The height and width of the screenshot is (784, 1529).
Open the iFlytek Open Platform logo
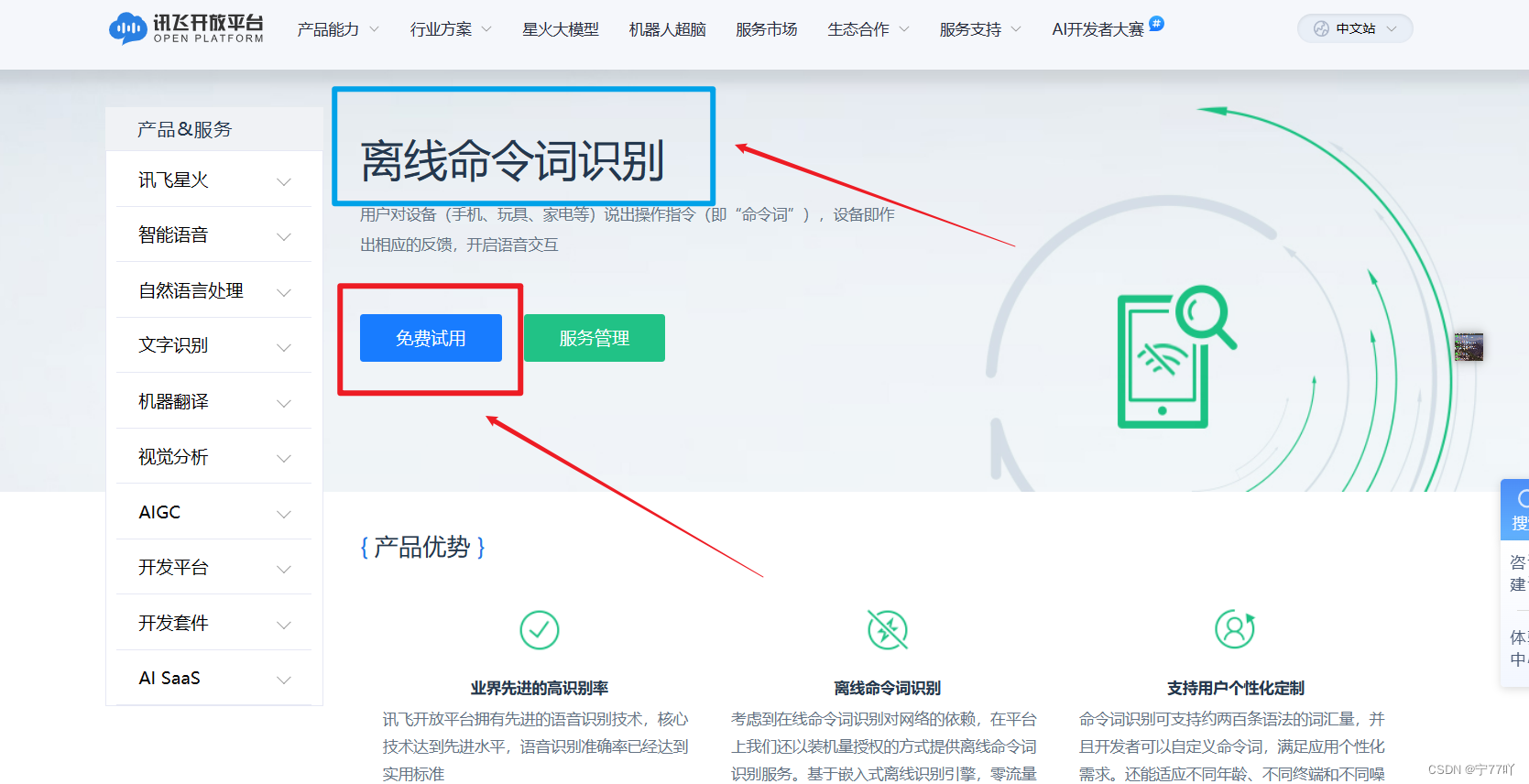[186, 28]
